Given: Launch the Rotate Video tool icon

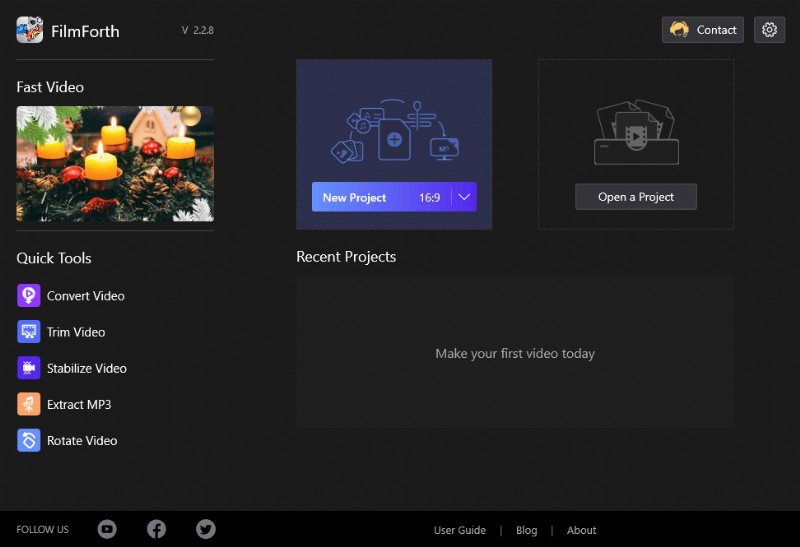Looking at the screenshot, I should coord(29,440).
